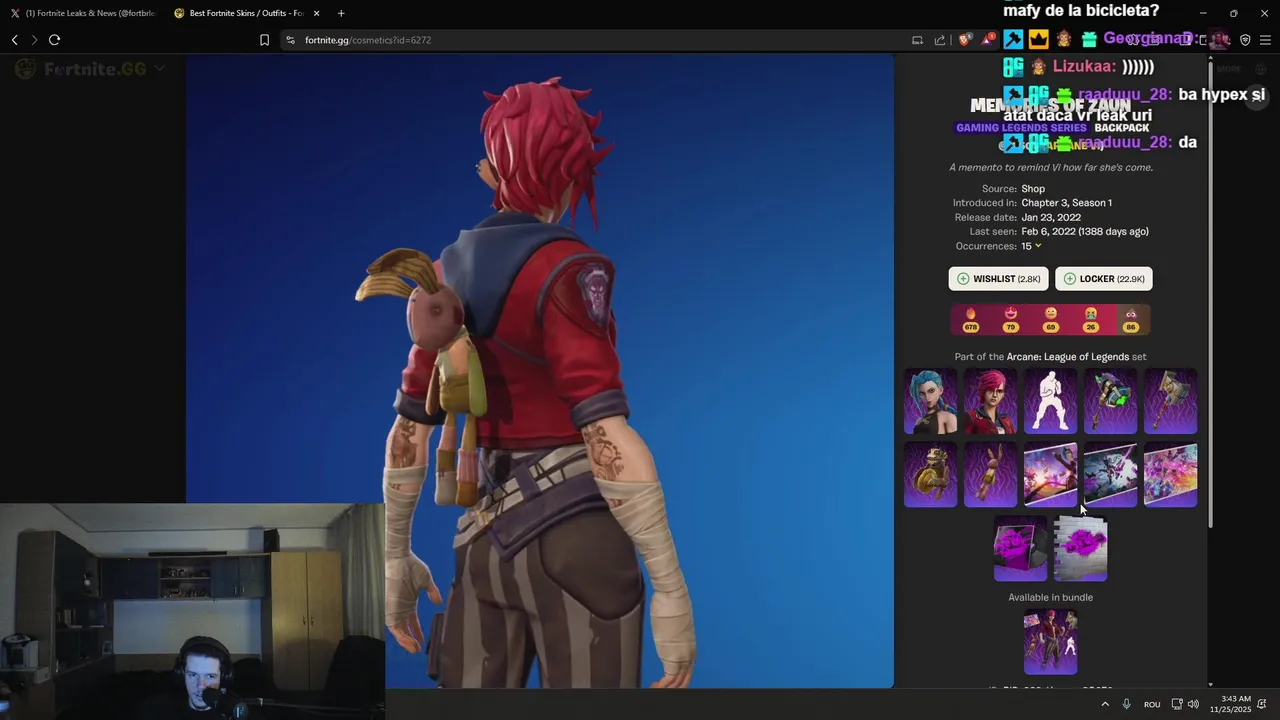Open site settings icon beside the URL

(x=290, y=40)
